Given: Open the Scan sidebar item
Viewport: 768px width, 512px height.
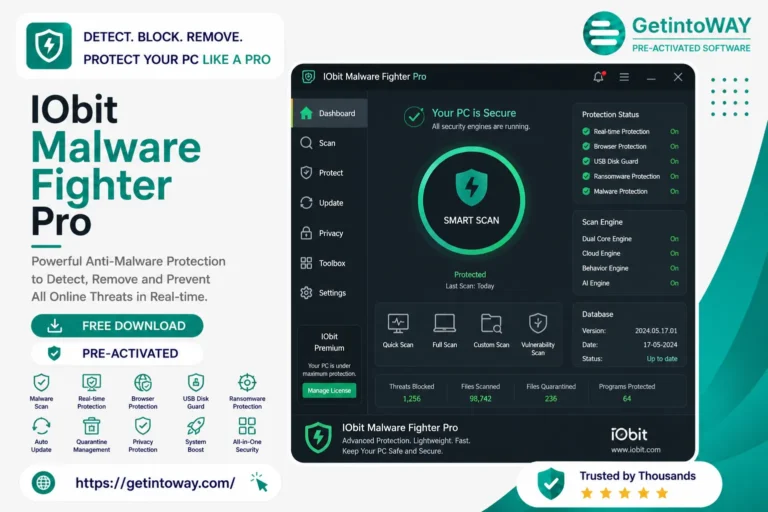Looking at the screenshot, I should click(330, 143).
